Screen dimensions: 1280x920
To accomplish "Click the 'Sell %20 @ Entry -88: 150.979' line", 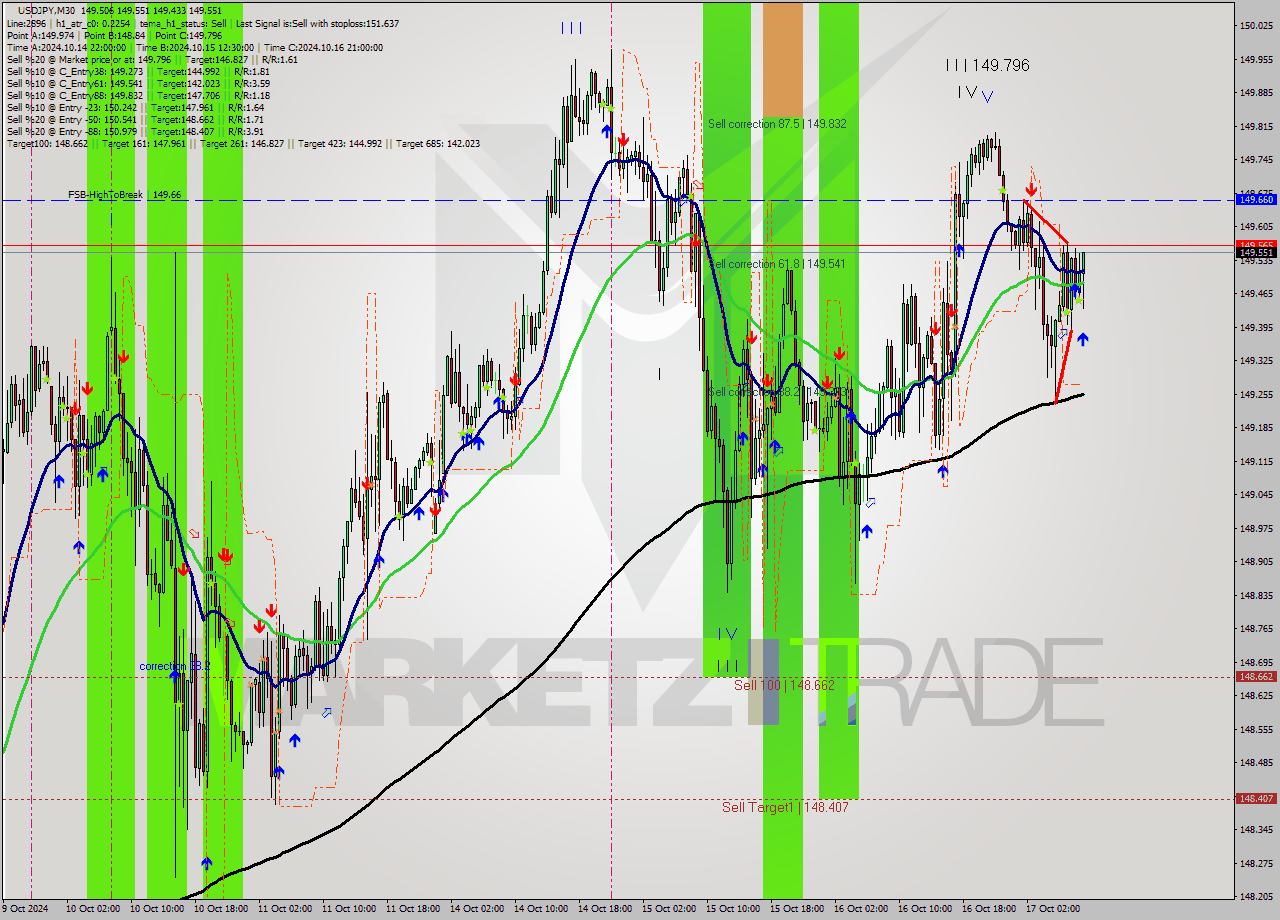I will point(135,132).
